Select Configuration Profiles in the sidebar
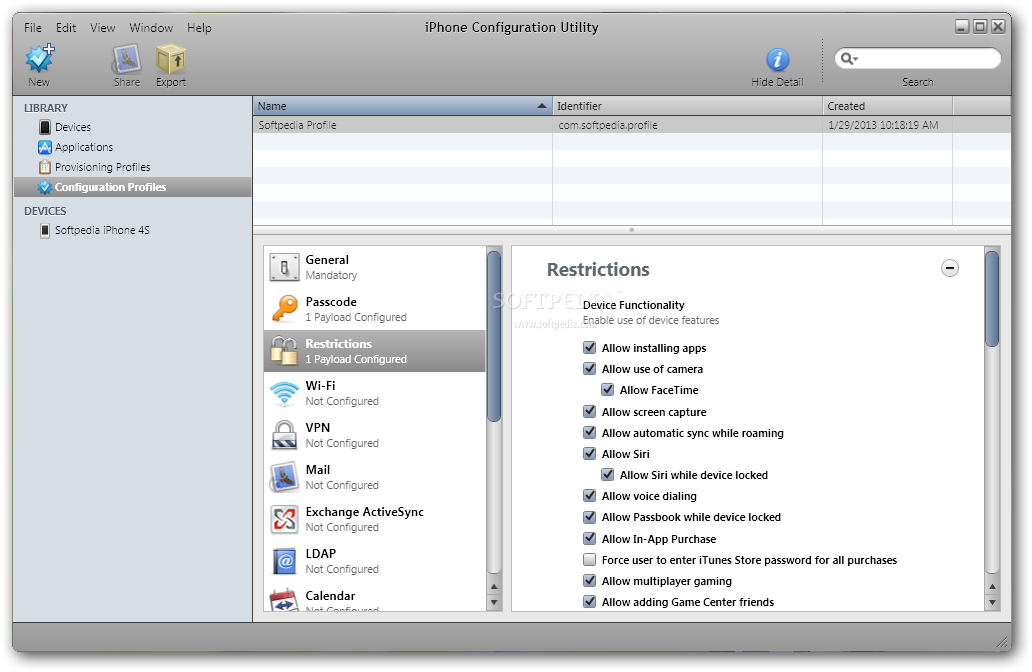1032x672 pixels. point(133,187)
